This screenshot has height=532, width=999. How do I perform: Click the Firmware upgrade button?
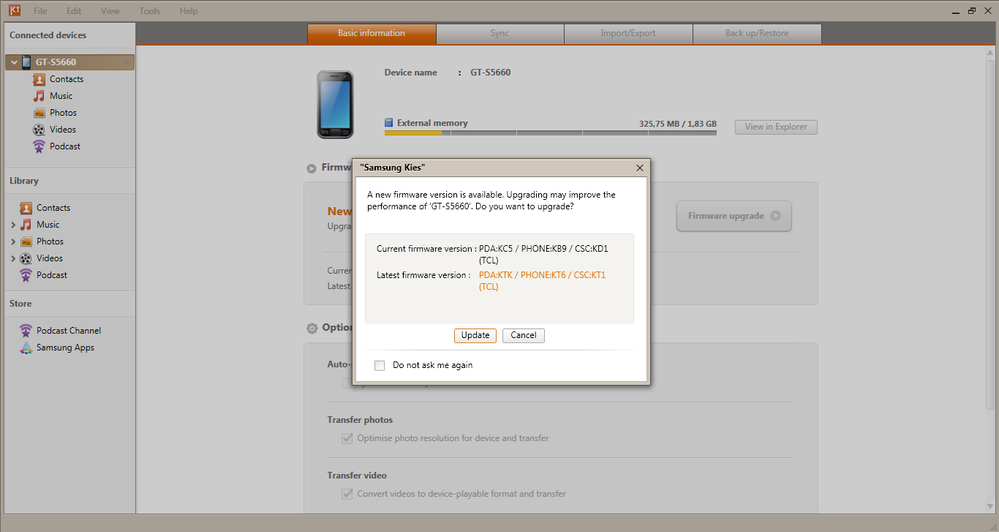[x=734, y=216]
